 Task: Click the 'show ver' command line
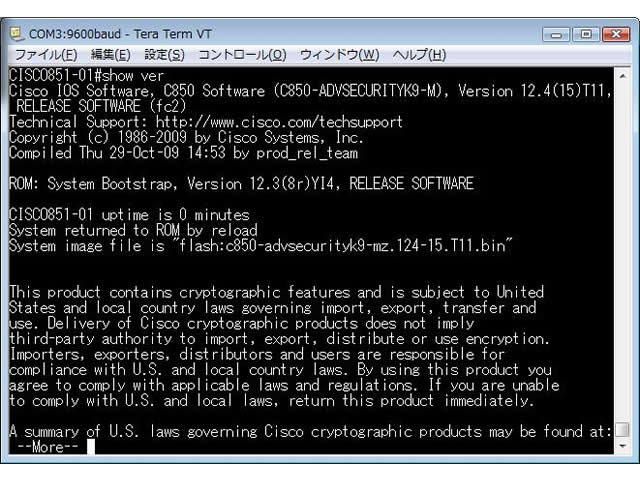87,76
